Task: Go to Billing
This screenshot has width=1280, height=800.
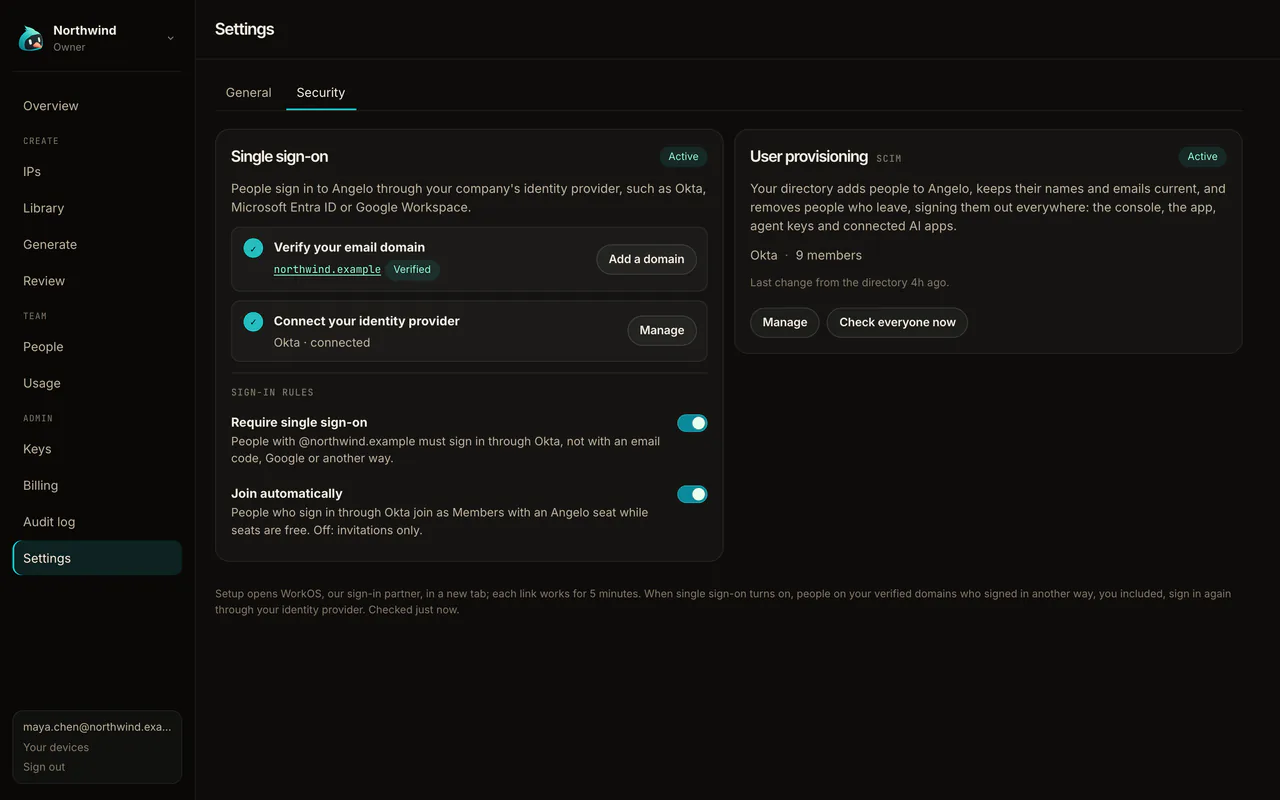Action: click(x=97, y=486)
